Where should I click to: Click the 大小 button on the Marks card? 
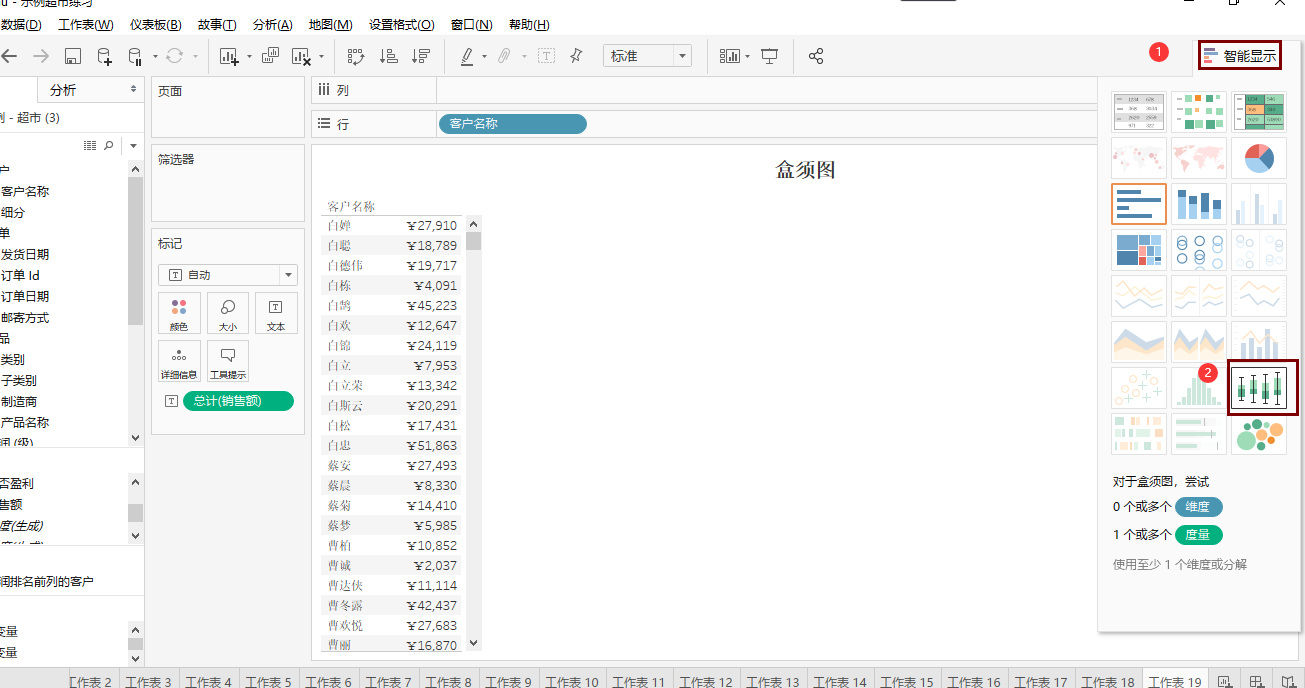click(228, 313)
